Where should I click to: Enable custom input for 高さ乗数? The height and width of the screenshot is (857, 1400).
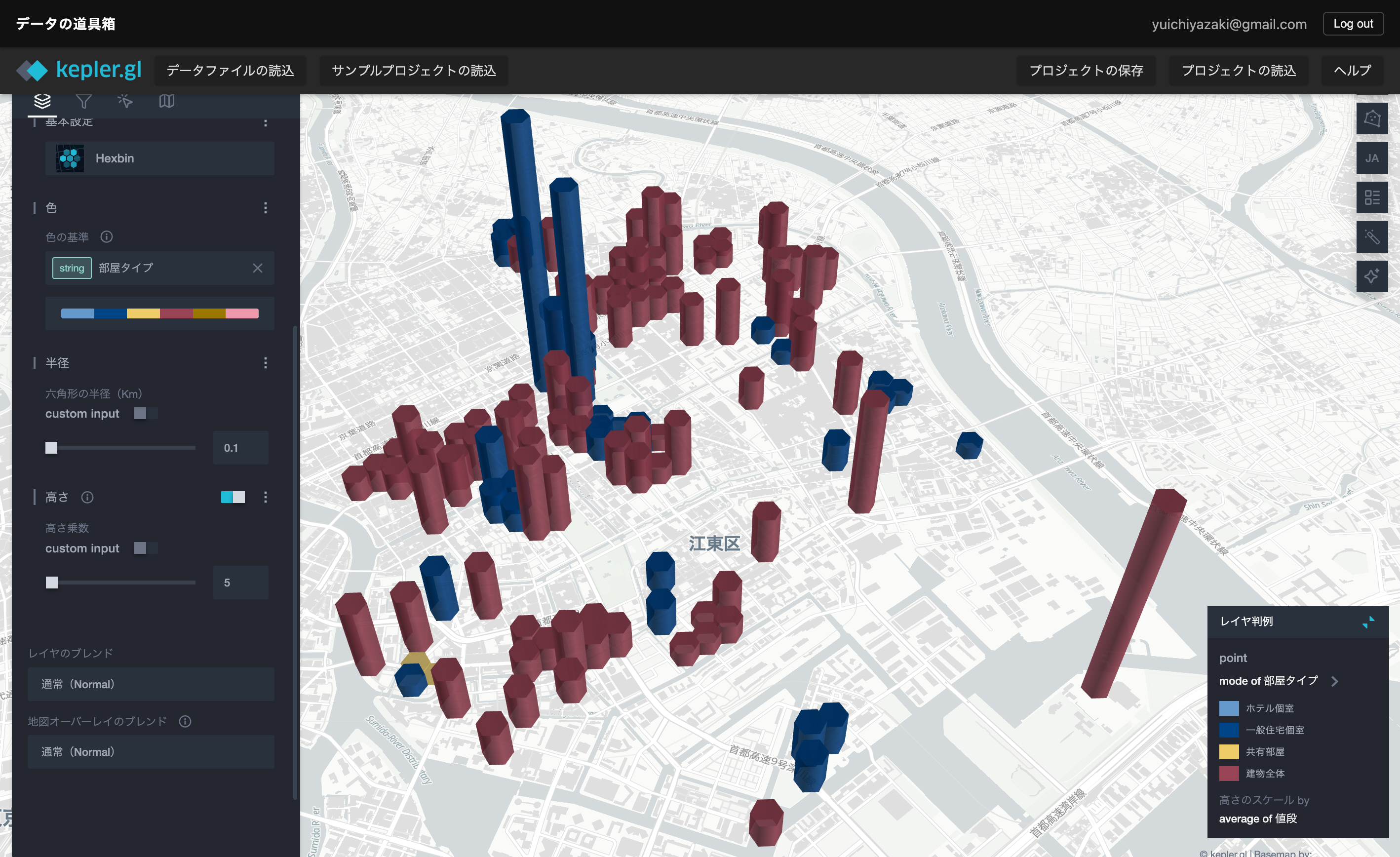click(x=146, y=548)
